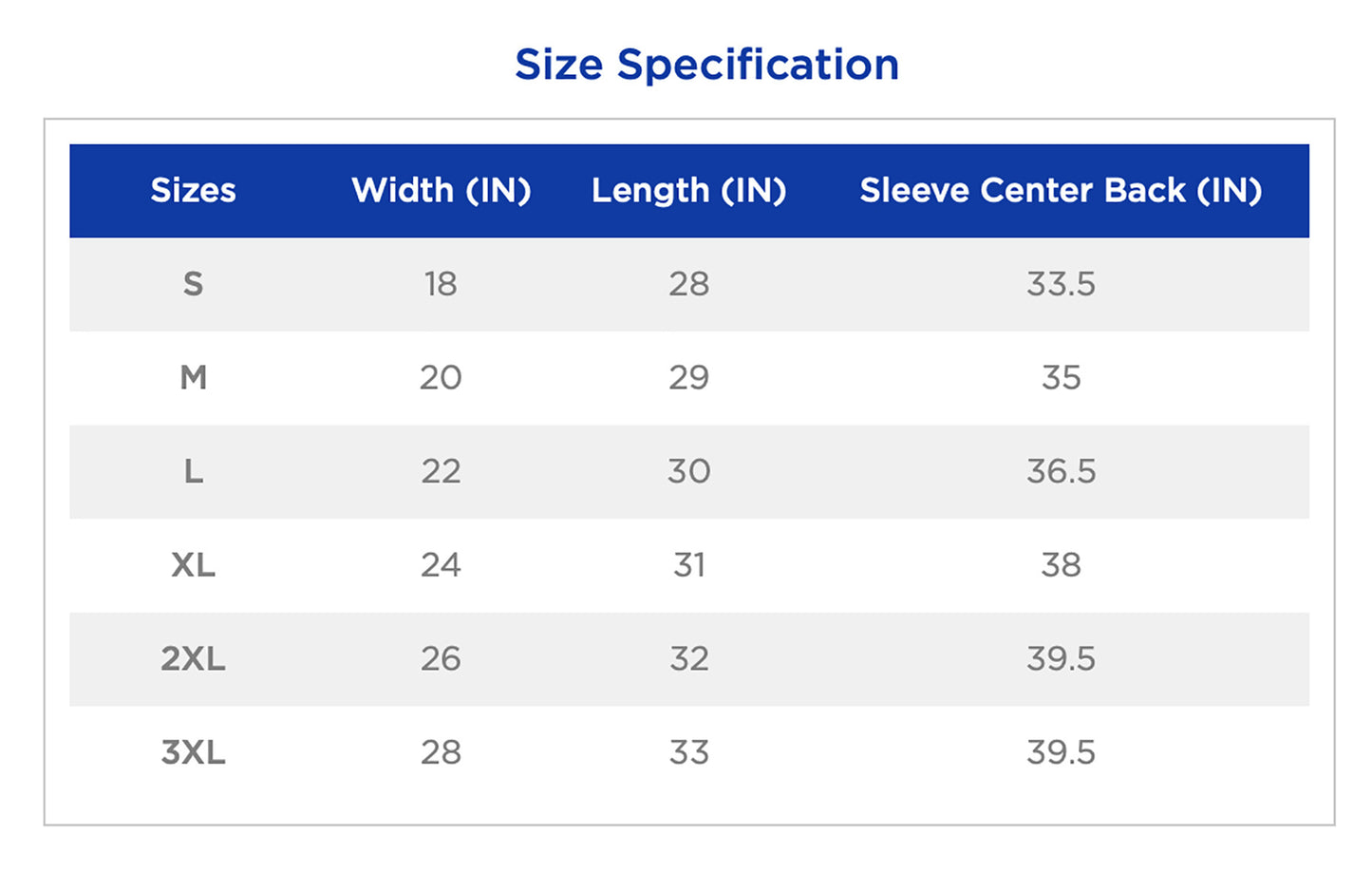Select the Sizes column header
This screenshot has width=1372, height=872.
(193, 190)
